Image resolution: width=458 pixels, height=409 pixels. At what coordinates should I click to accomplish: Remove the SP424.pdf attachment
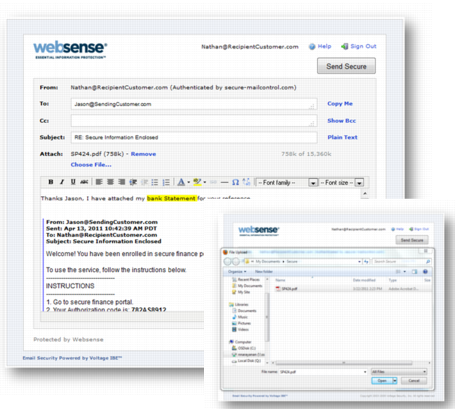(x=143, y=154)
